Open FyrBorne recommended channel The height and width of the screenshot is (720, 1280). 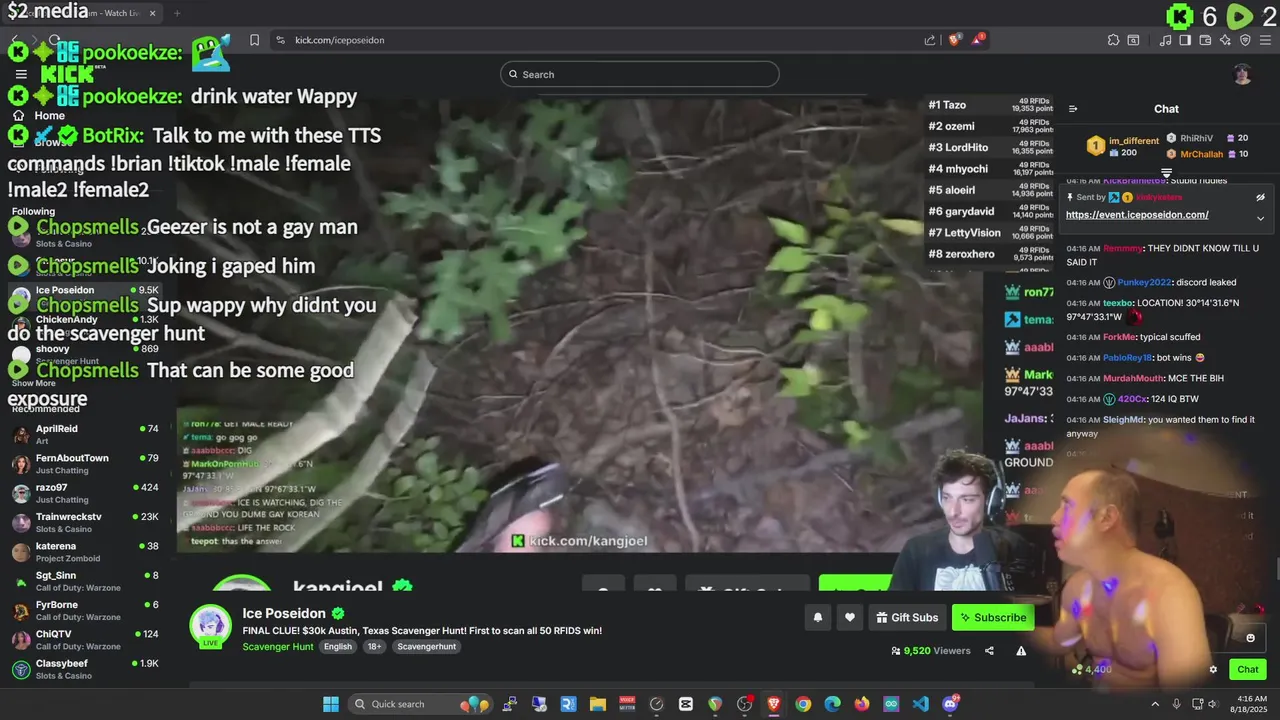(x=88, y=611)
